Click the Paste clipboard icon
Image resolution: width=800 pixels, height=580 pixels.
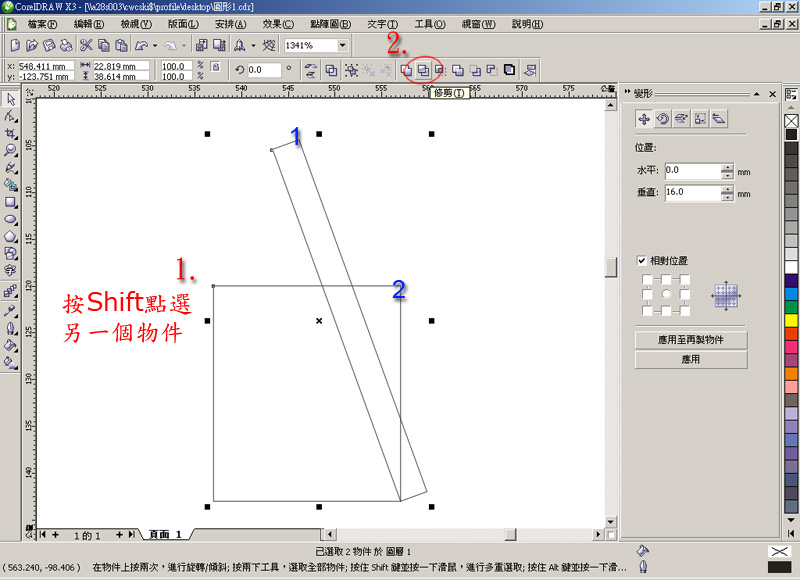pyautogui.click(x=121, y=45)
